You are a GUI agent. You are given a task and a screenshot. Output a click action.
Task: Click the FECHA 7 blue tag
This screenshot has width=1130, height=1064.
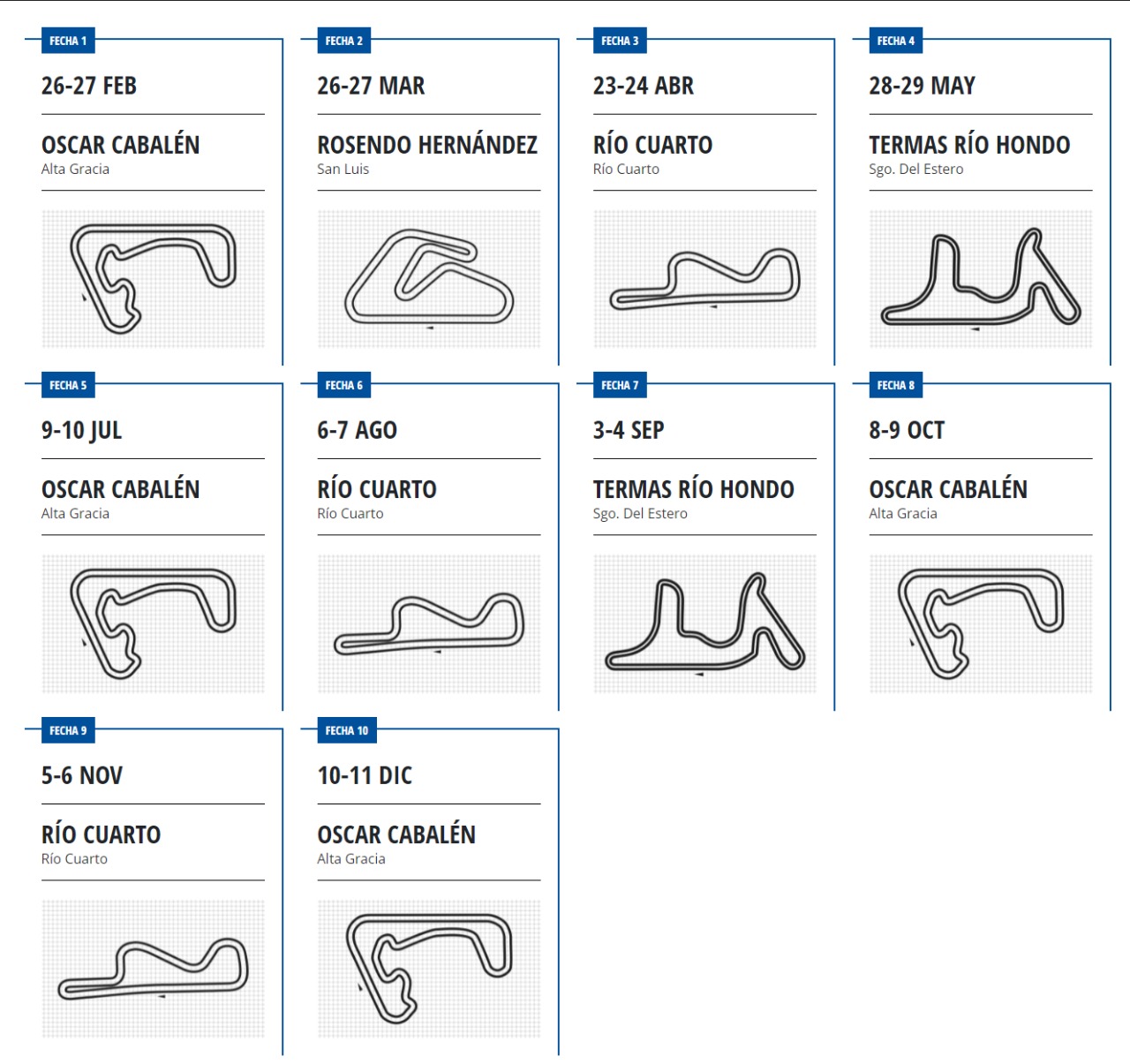pos(620,385)
